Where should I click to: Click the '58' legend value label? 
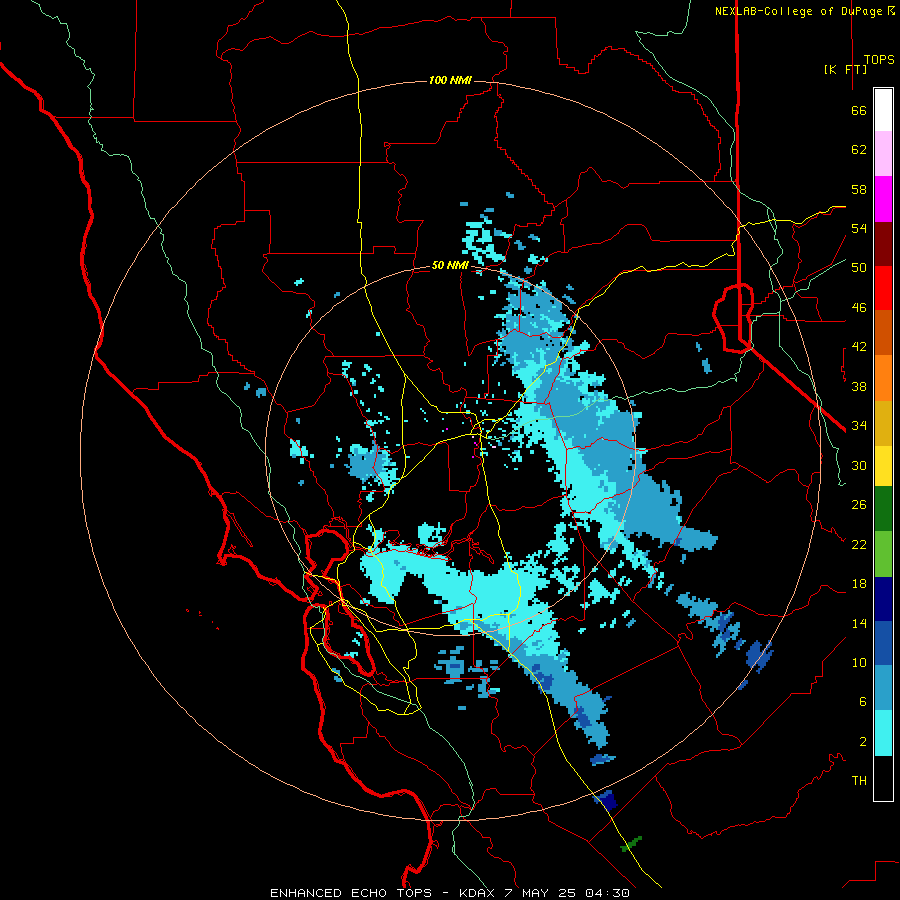[x=858, y=189]
